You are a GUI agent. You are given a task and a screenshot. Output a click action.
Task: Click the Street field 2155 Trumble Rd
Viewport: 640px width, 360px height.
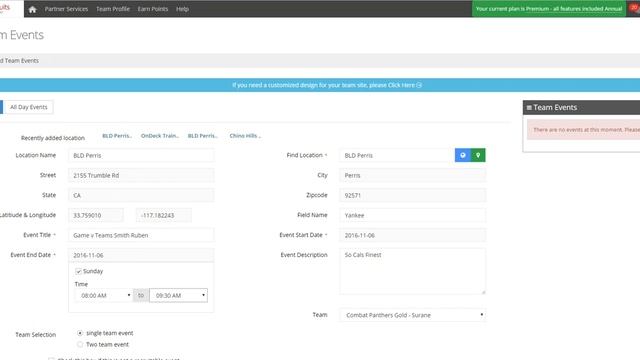[x=141, y=176]
